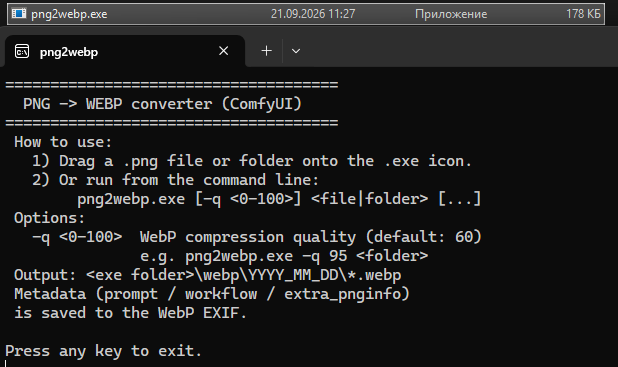Click the console icon on the png2webp tab
Viewport: 618px width, 367px height.
tap(22, 51)
